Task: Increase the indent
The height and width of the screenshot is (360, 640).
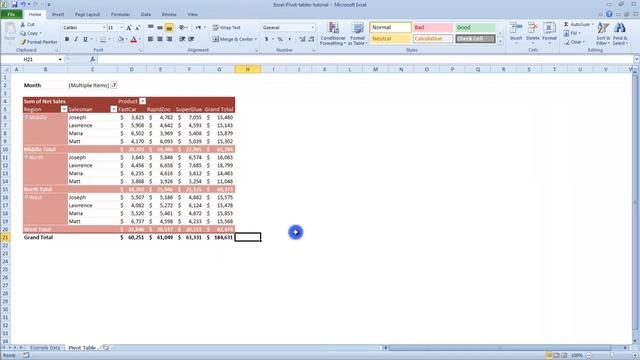Action: pyautogui.click(x=191, y=39)
